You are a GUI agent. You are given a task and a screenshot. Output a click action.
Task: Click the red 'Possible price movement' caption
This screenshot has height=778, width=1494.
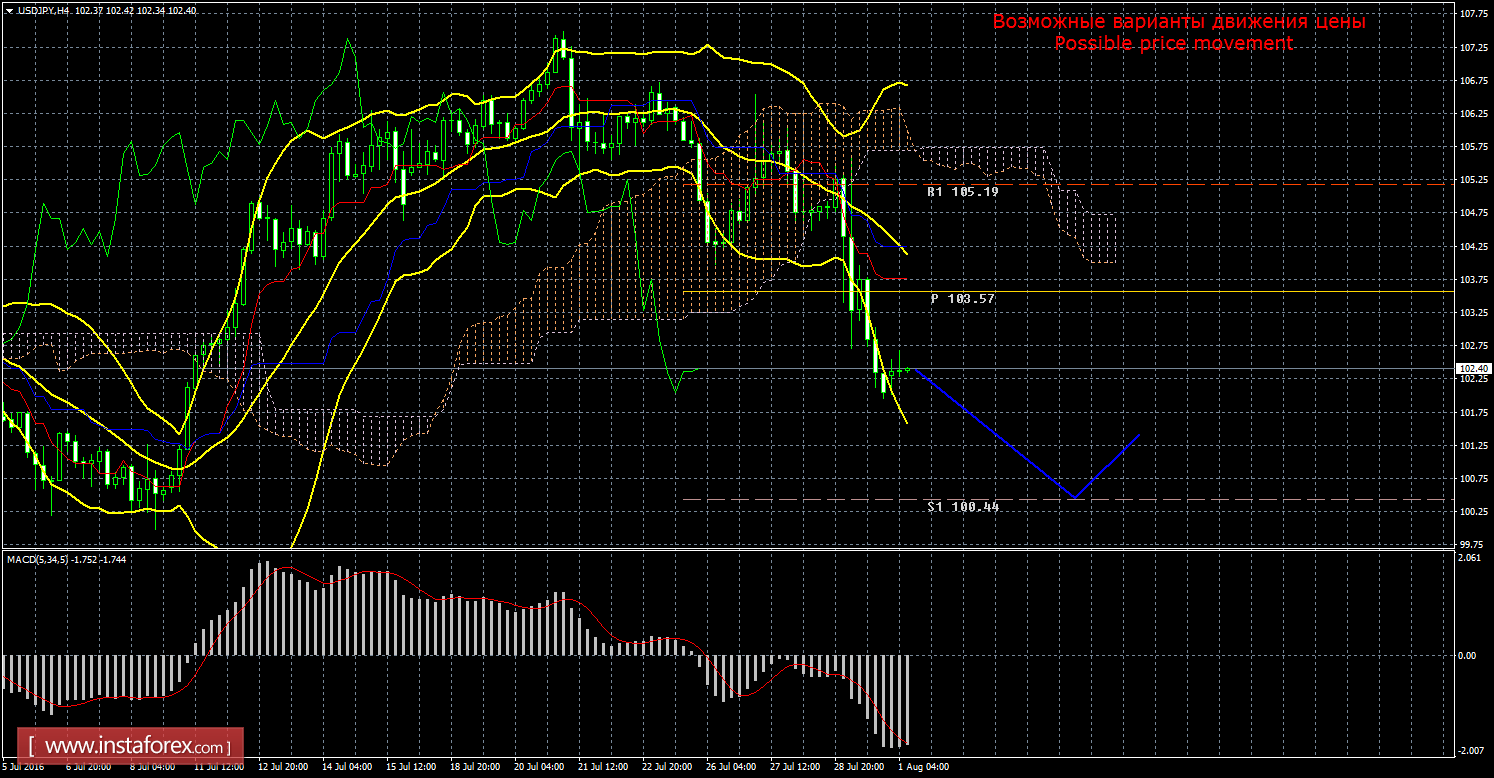(x=1173, y=43)
